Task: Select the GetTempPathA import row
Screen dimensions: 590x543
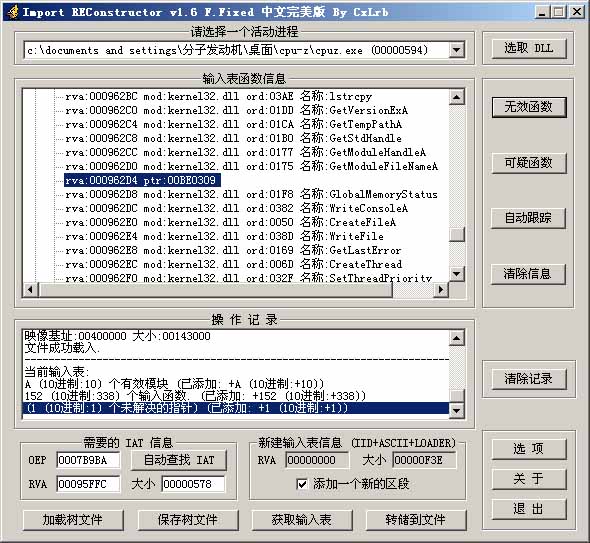Action: [x=233, y=124]
